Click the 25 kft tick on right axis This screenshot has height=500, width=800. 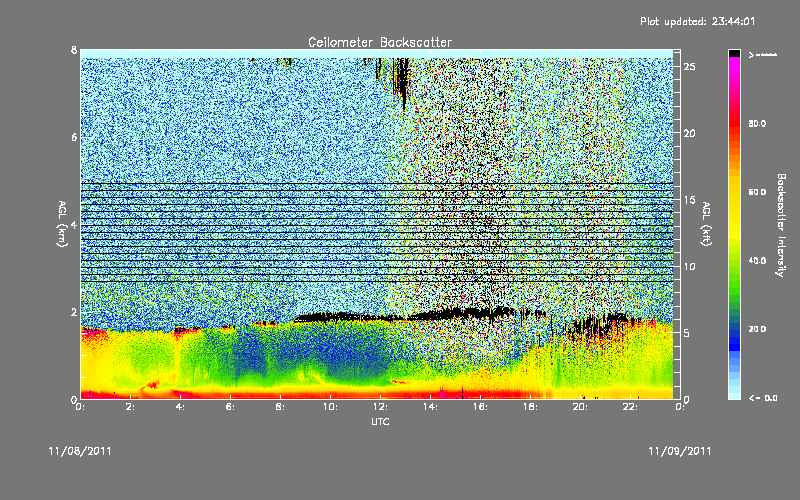(689, 67)
